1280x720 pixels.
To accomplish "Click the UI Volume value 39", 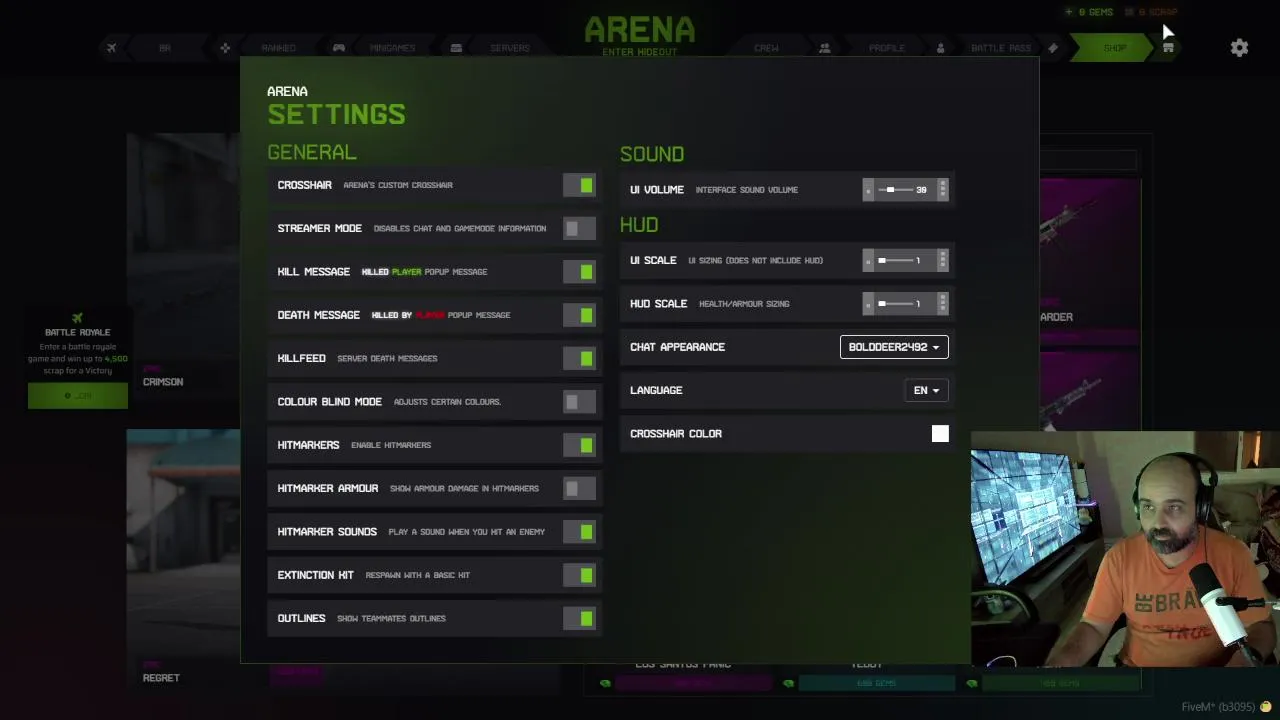I will tap(921, 190).
